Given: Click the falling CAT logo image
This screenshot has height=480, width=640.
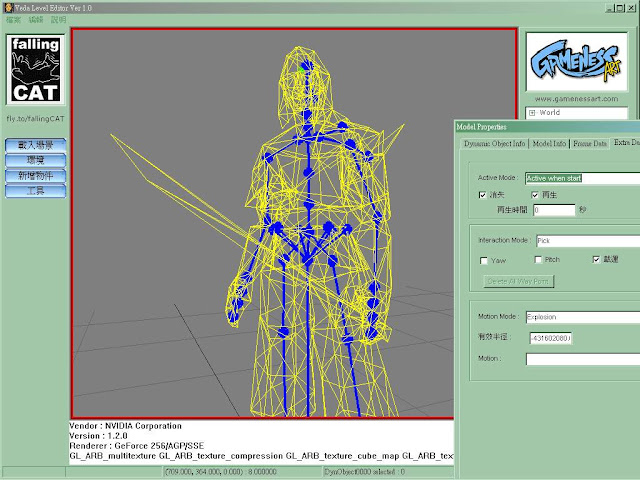Looking at the screenshot, I should coord(35,69).
